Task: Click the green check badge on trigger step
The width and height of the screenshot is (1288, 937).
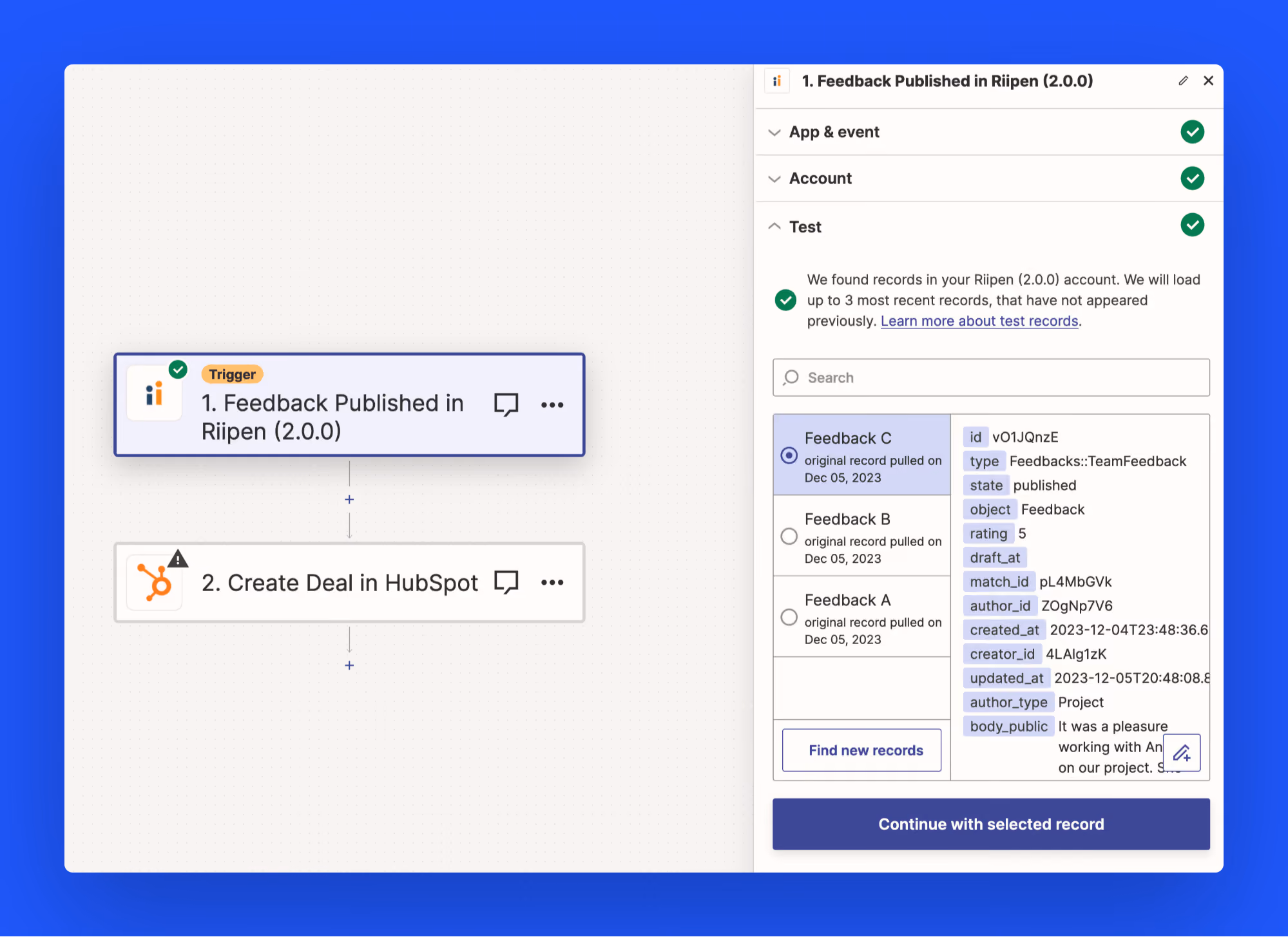Action: point(178,370)
